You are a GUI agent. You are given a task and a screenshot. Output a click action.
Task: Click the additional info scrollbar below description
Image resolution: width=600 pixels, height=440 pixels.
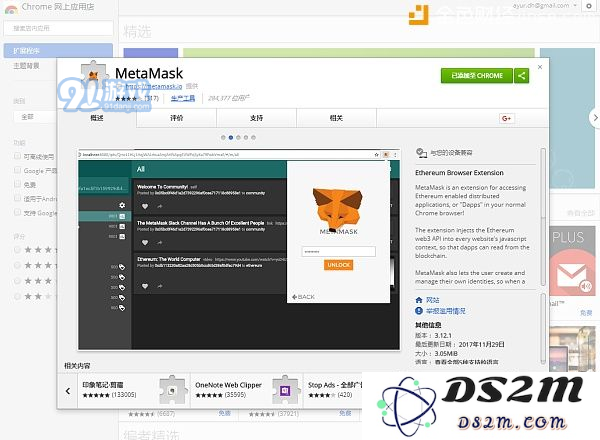[x=543, y=329]
